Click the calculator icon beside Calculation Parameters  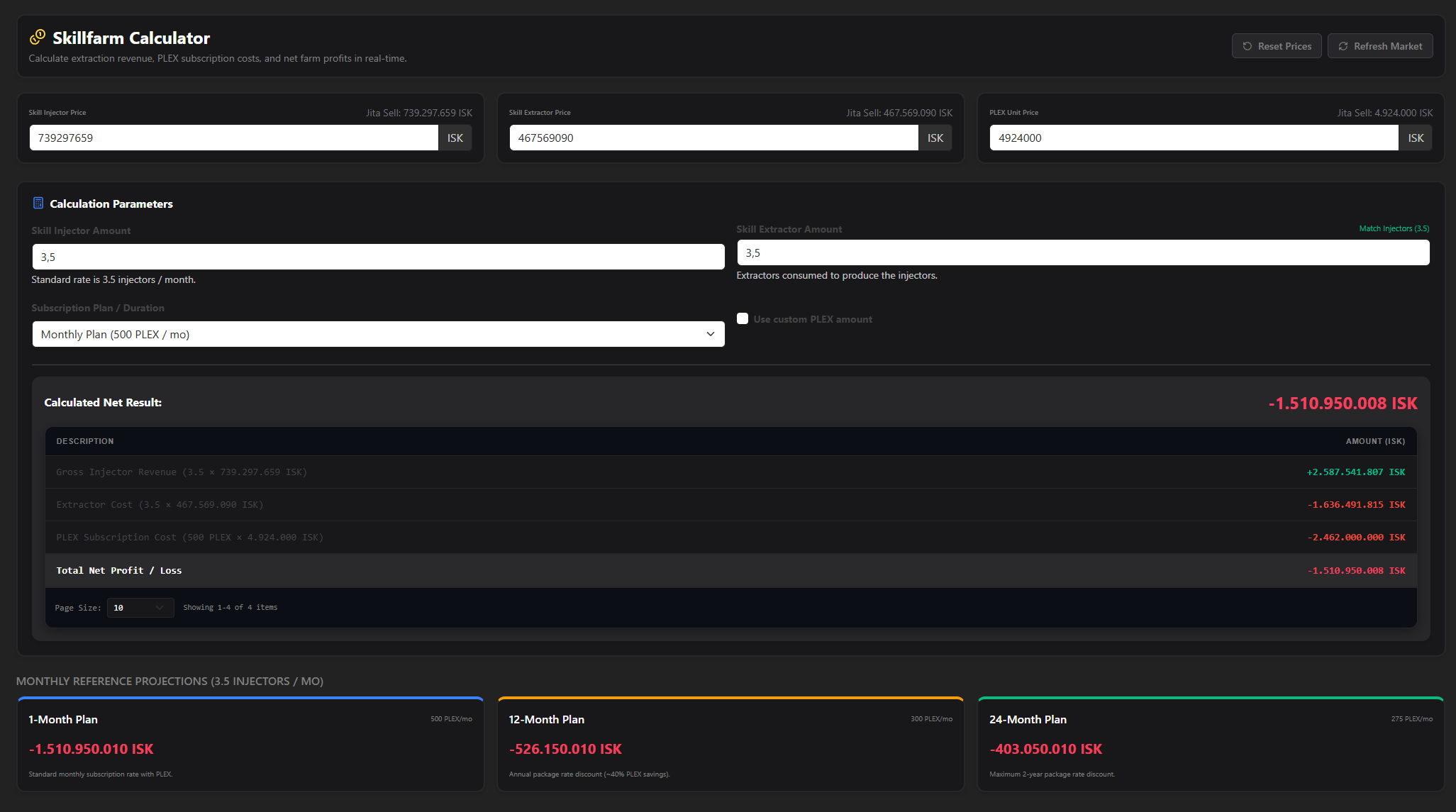38,203
